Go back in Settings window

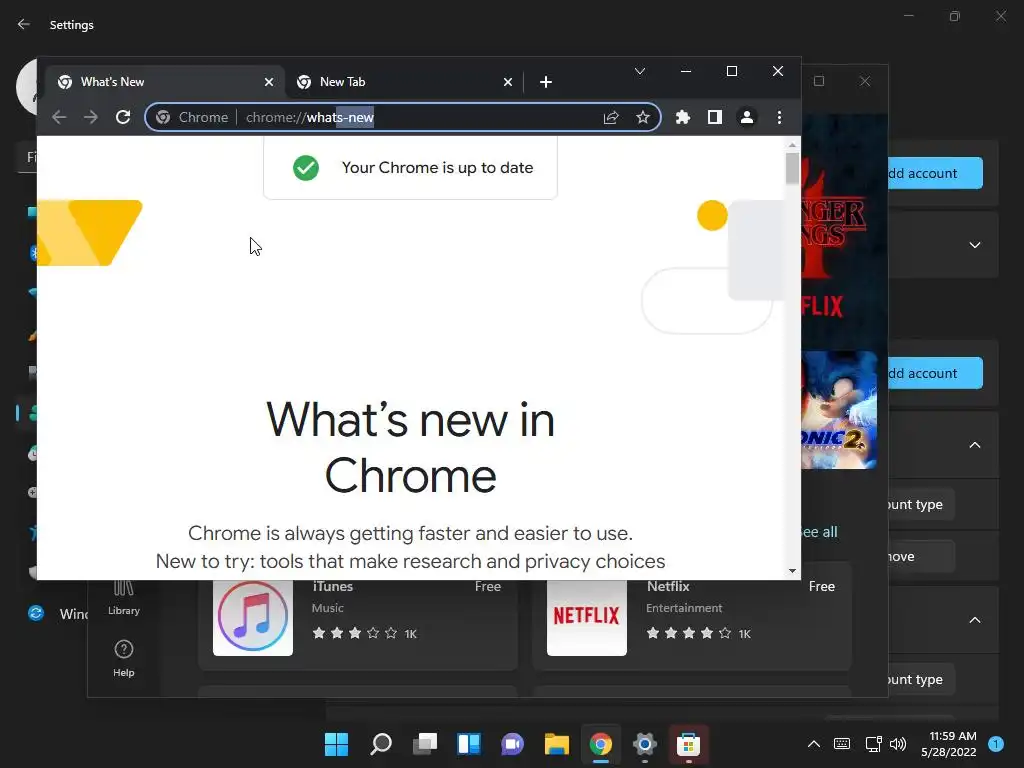24,24
